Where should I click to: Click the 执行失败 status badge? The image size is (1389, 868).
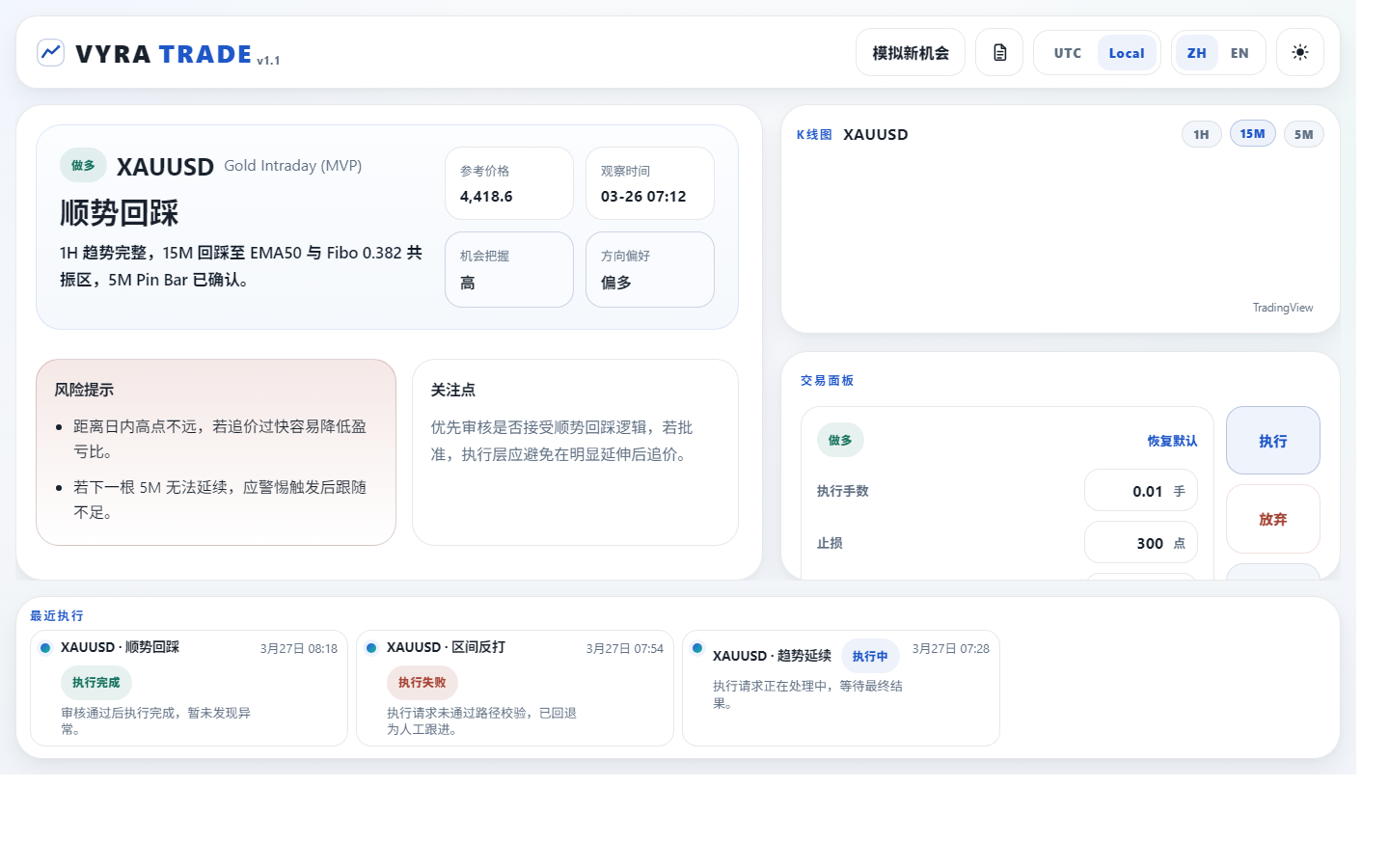[422, 682]
